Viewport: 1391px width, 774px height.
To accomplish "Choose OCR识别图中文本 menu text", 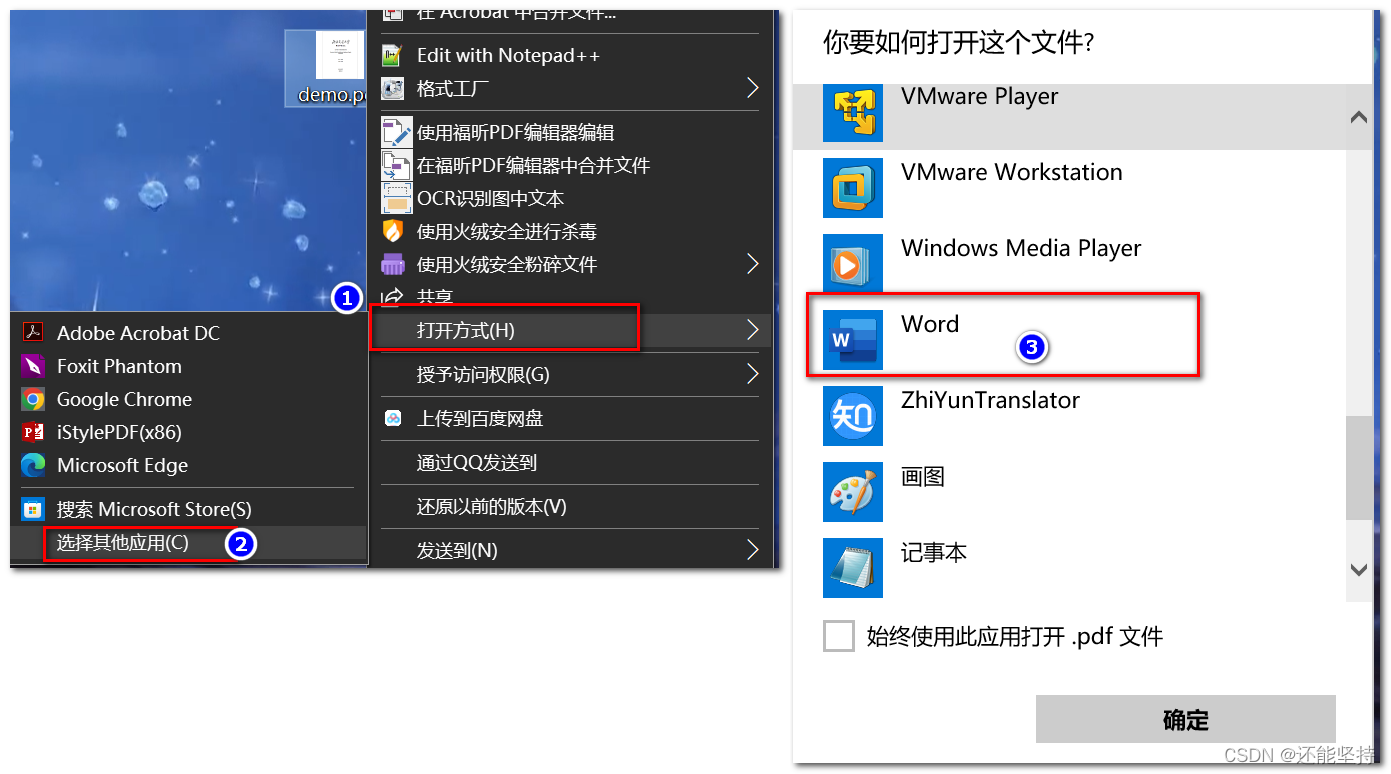I will click(x=490, y=198).
